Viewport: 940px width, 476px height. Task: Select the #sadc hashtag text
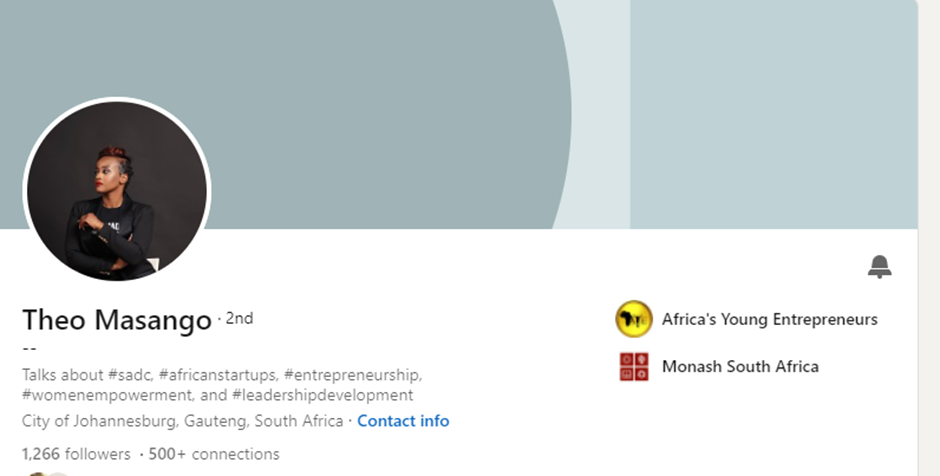point(130,375)
